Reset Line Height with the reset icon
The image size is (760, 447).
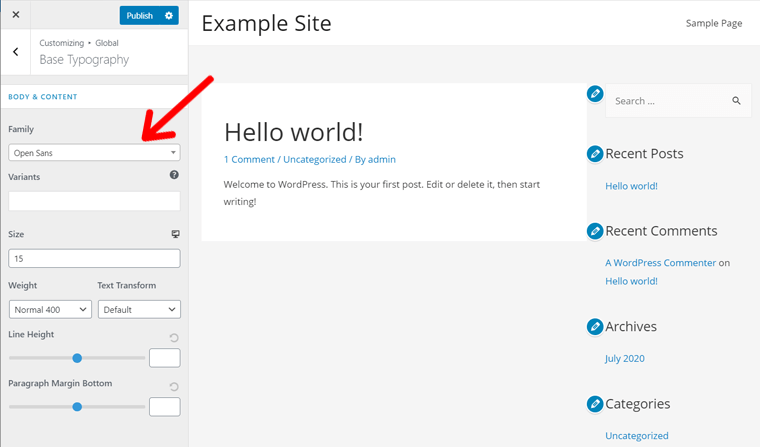[174, 338]
